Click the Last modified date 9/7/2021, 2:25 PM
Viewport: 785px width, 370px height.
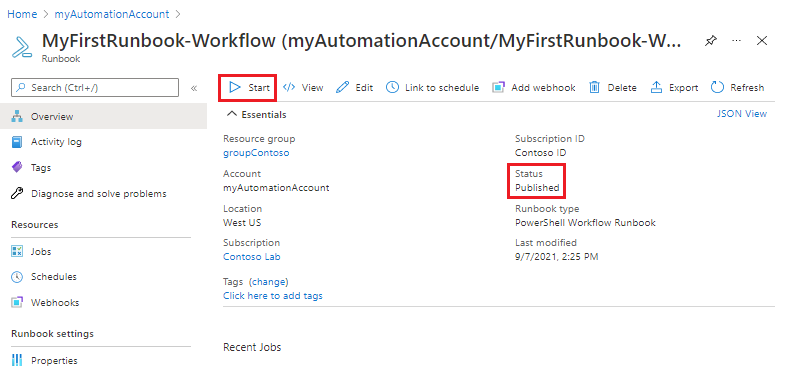(x=557, y=257)
